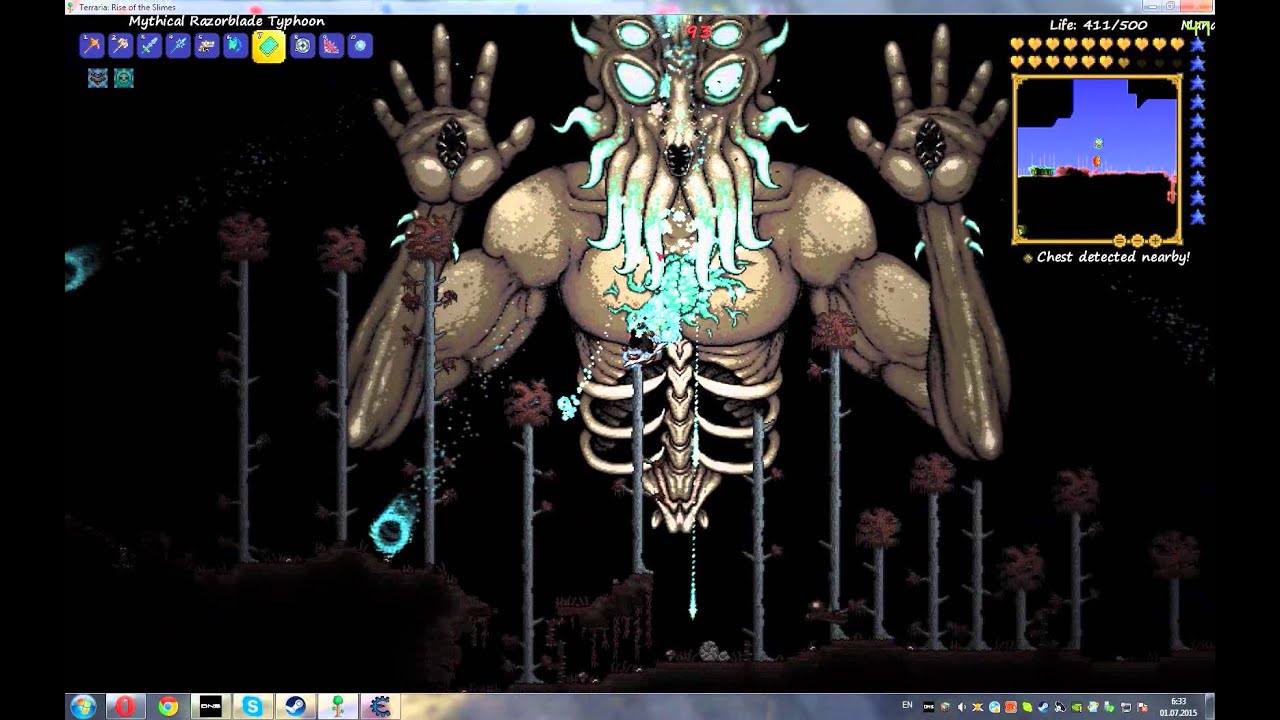Attack Moon Lord's right hand eye

click(930, 145)
